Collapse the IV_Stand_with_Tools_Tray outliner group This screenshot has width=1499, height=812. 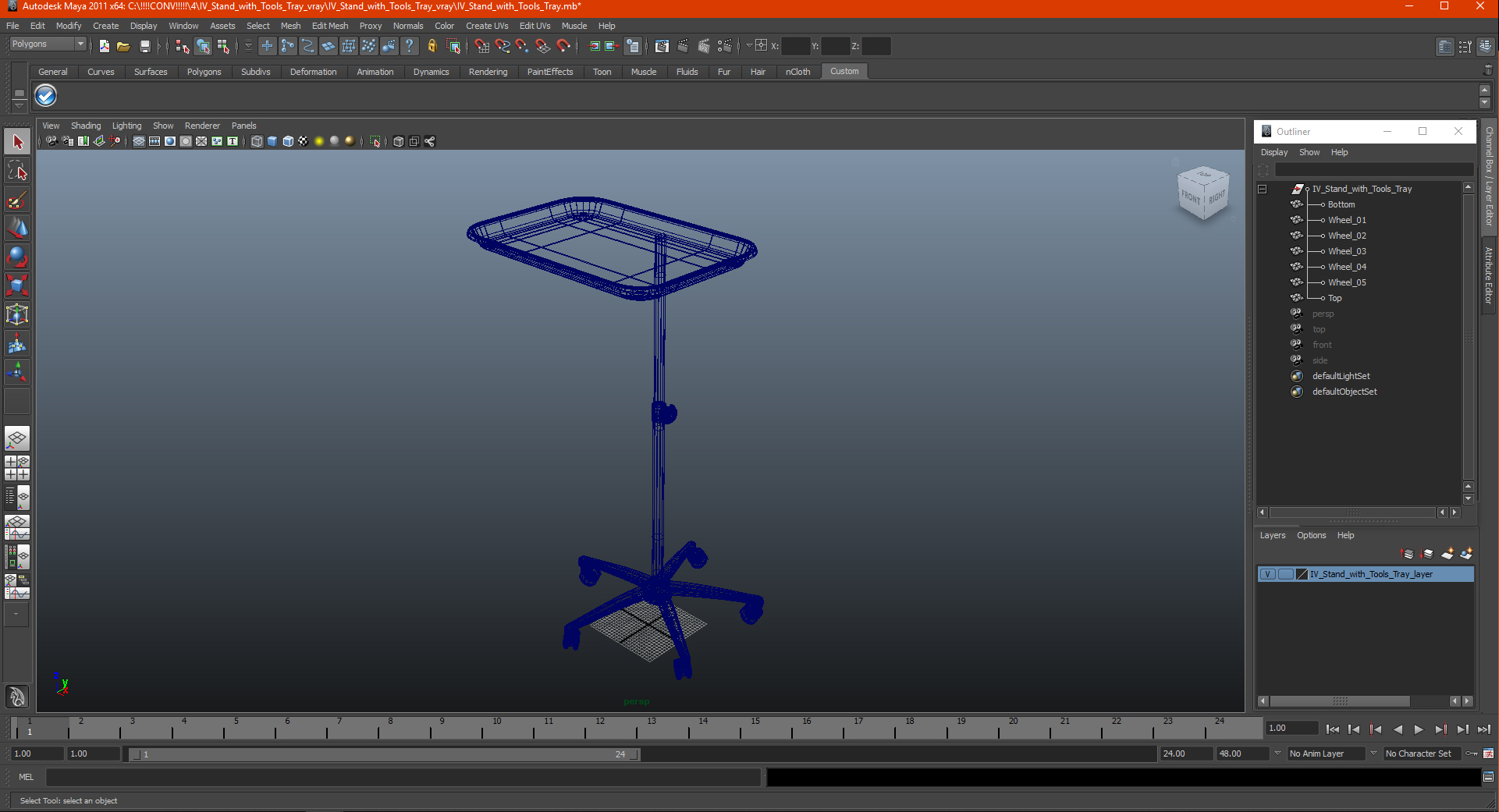click(1262, 189)
